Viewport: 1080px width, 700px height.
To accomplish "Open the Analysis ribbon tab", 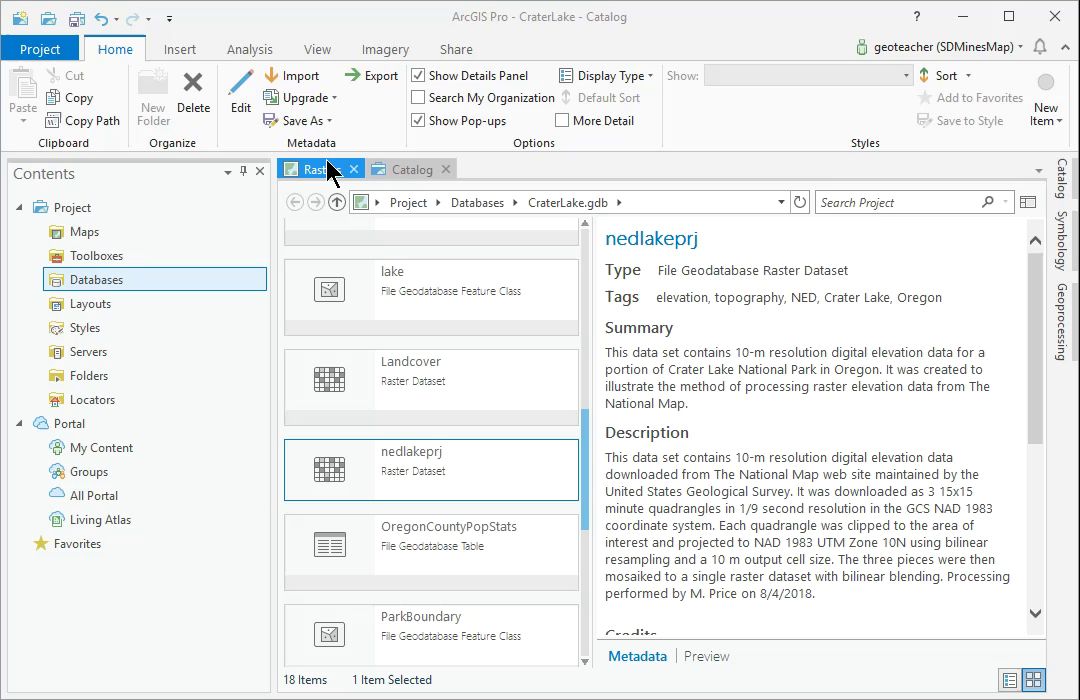I will tap(249, 50).
